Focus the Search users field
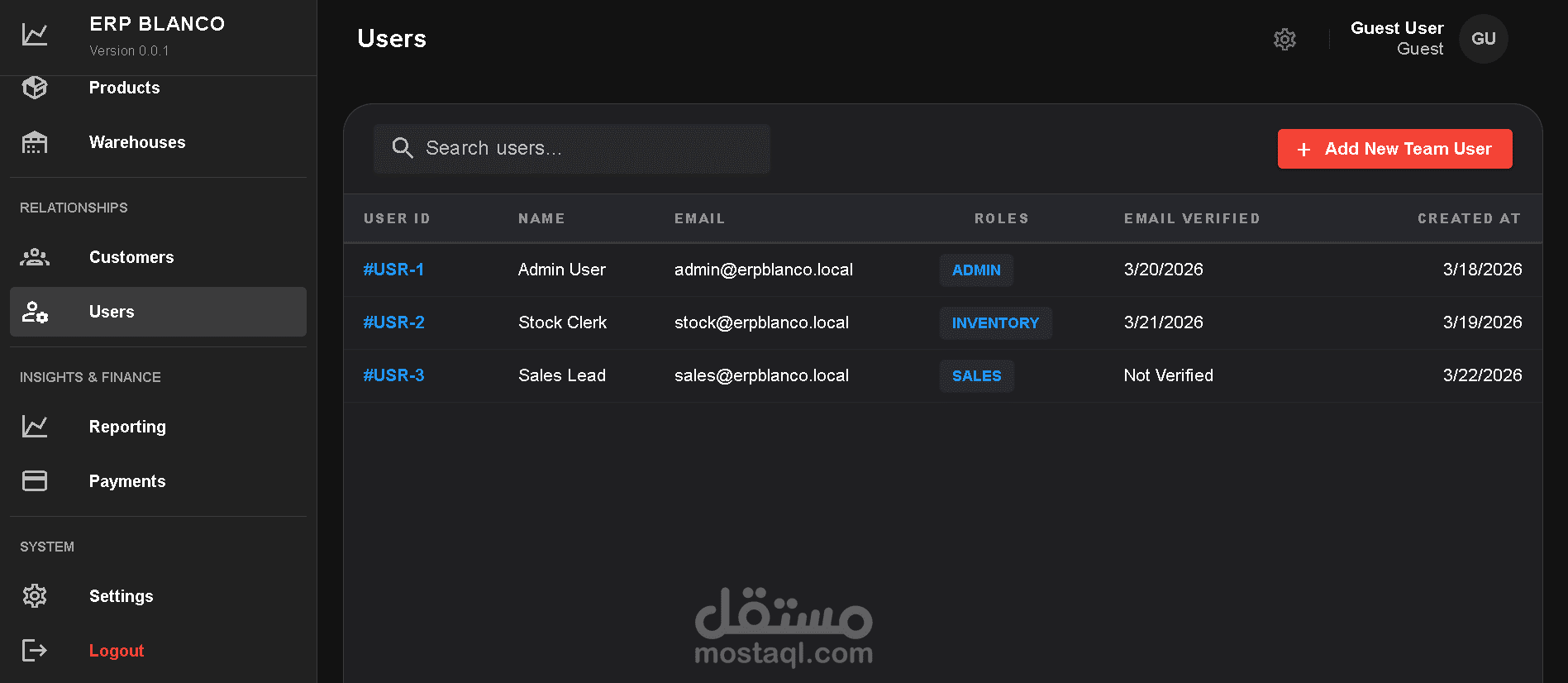The image size is (1568, 683). 571,149
